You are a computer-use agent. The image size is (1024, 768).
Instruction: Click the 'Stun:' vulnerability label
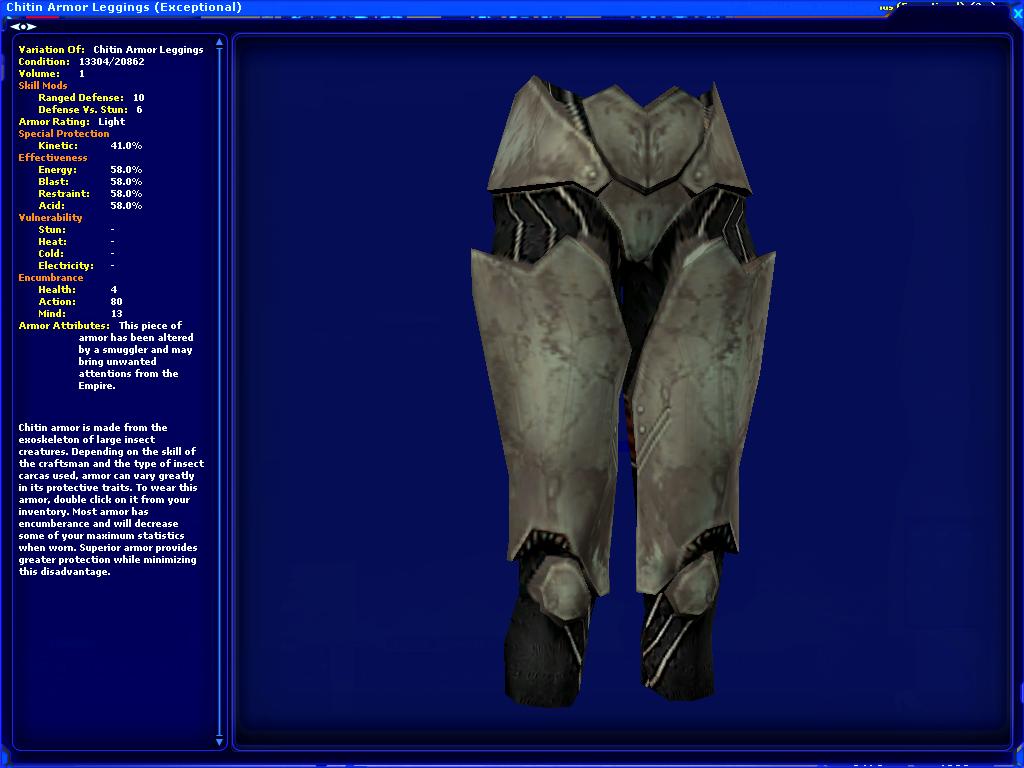pyautogui.click(x=52, y=230)
